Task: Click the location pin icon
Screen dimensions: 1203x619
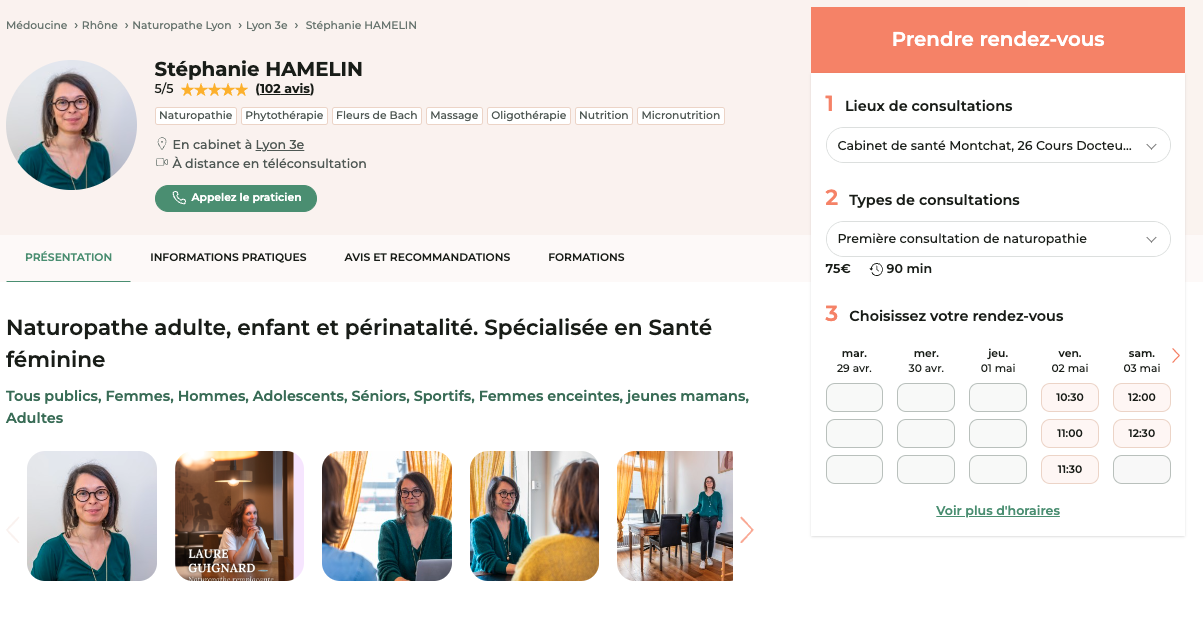Action: pos(162,144)
